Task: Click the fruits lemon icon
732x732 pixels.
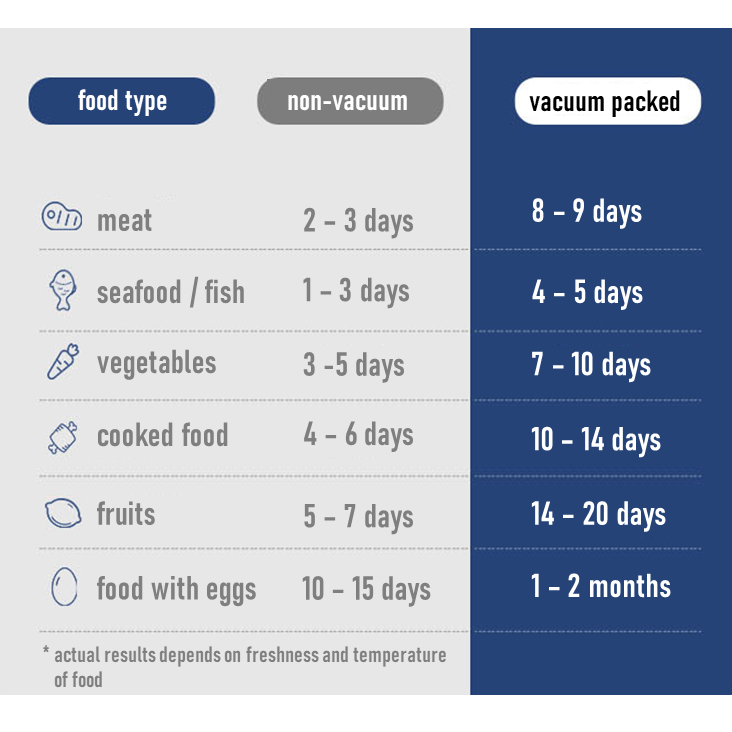Action: (x=62, y=514)
